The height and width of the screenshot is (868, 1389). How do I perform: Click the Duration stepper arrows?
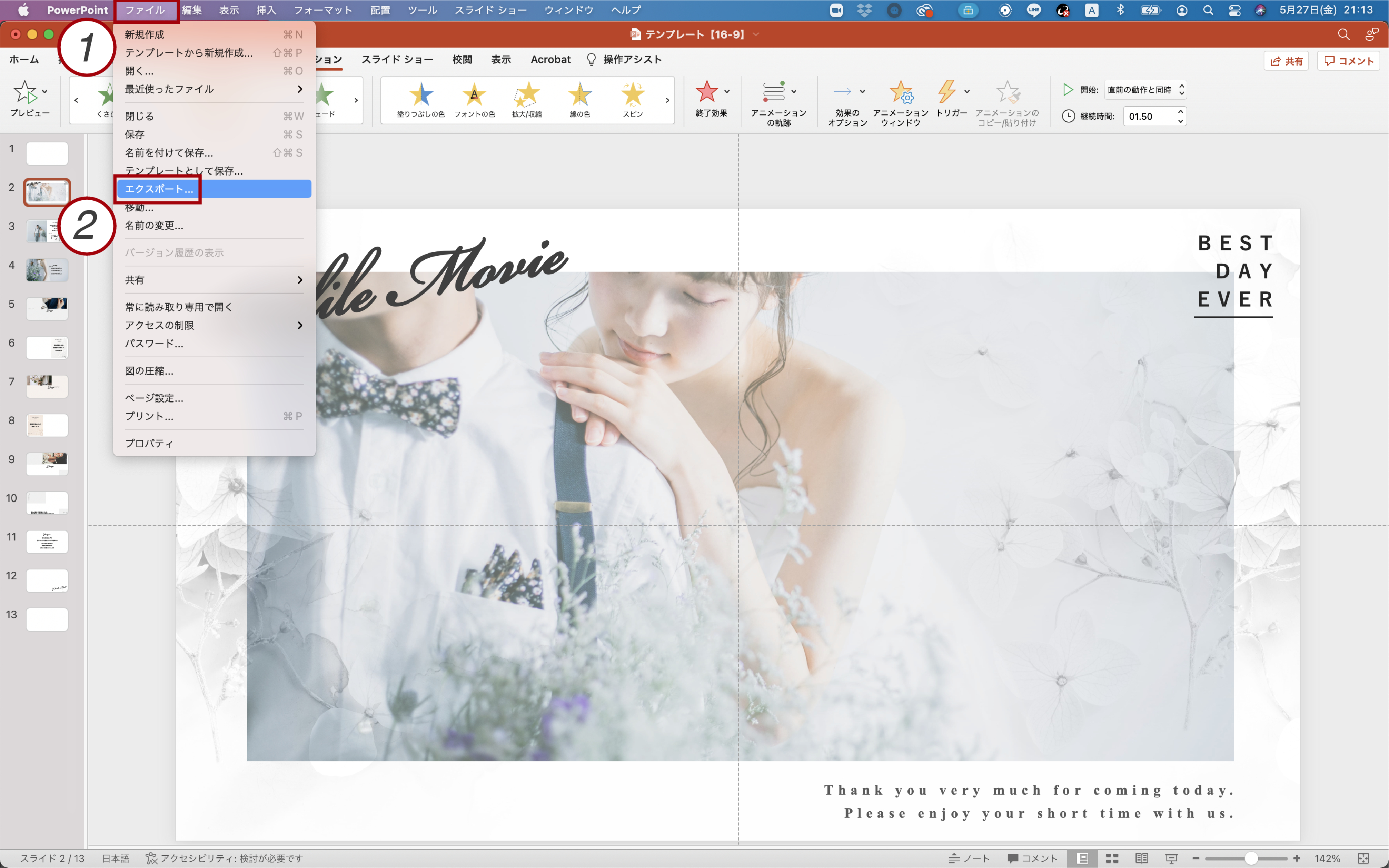coord(1180,117)
